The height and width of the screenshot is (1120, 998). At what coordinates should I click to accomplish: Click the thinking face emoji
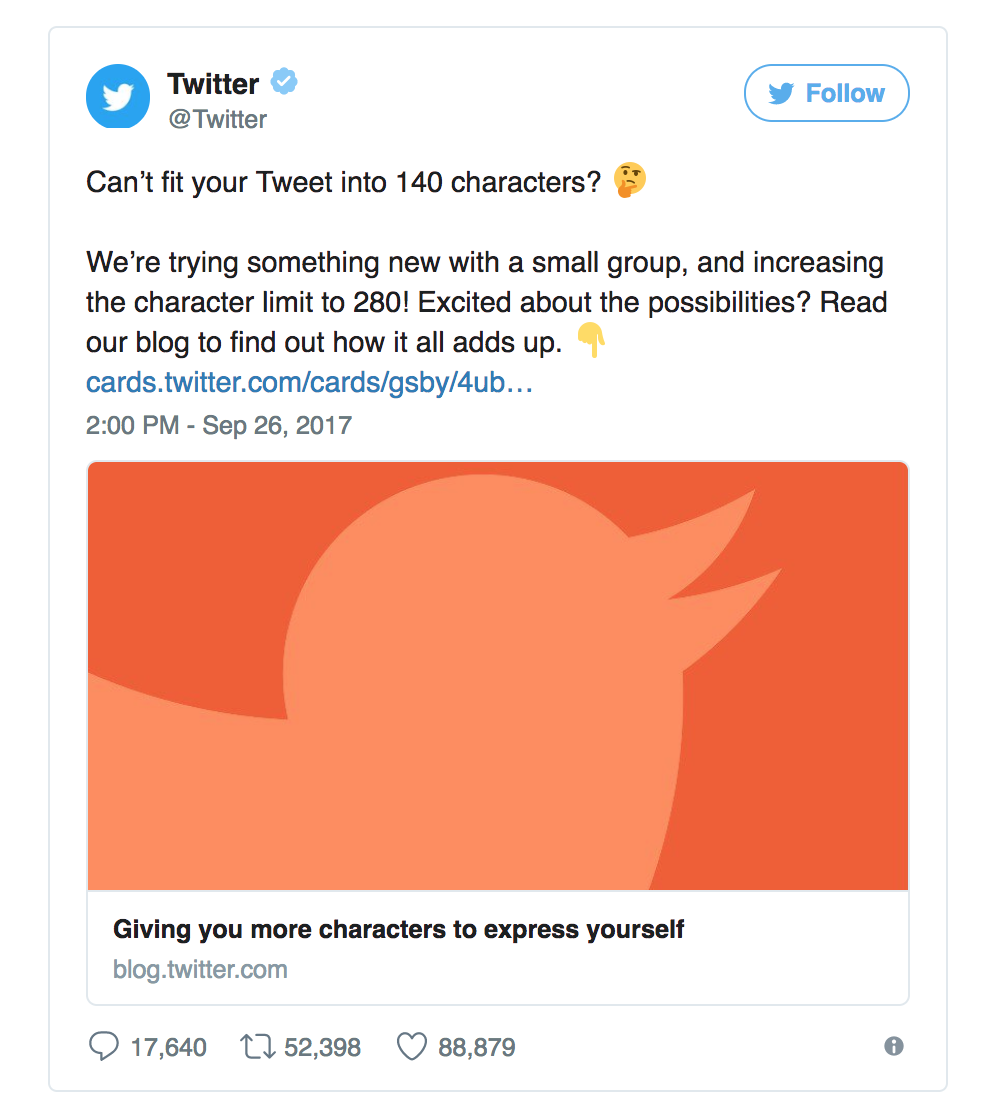coord(630,181)
